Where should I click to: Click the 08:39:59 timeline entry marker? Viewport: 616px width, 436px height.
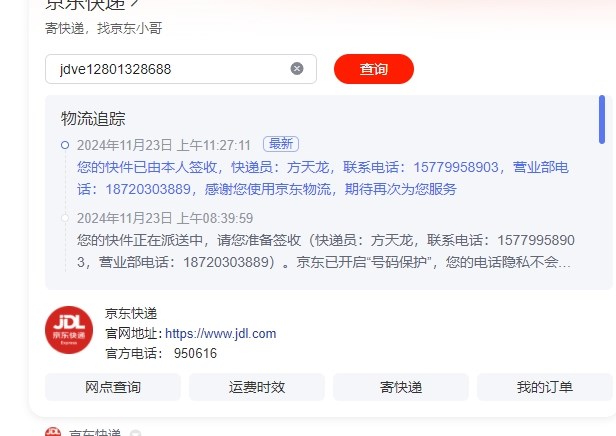[65, 218]
